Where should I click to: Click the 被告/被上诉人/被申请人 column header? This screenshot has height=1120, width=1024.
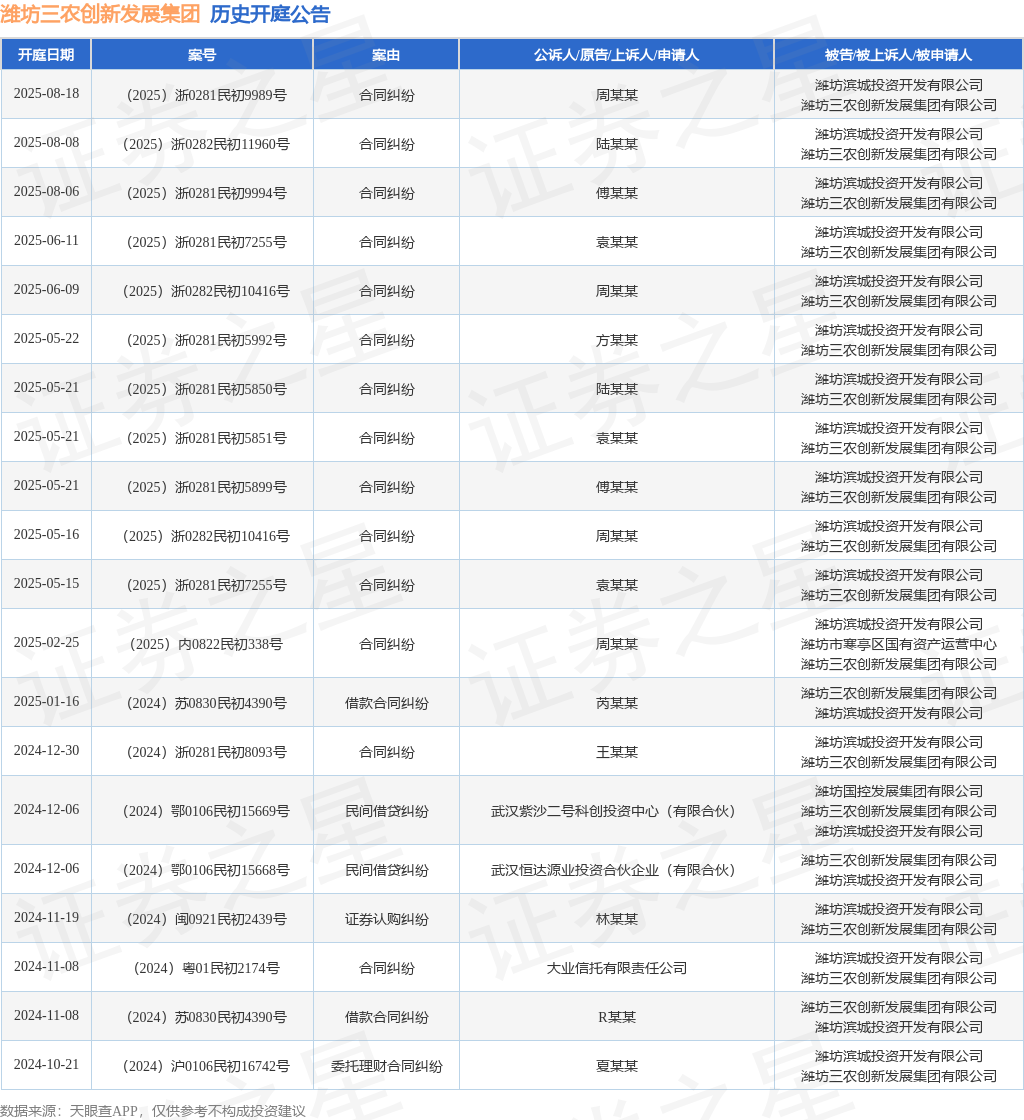pyautogui.click(x=898, y=55)
